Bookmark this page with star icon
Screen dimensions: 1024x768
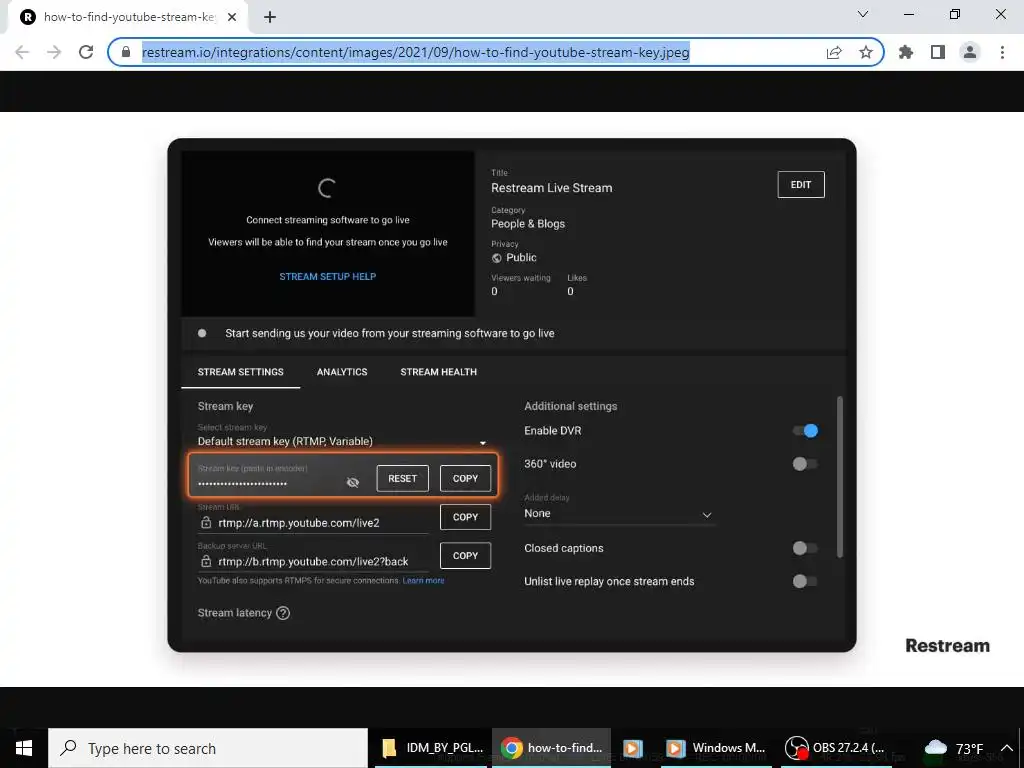(866, 52)
